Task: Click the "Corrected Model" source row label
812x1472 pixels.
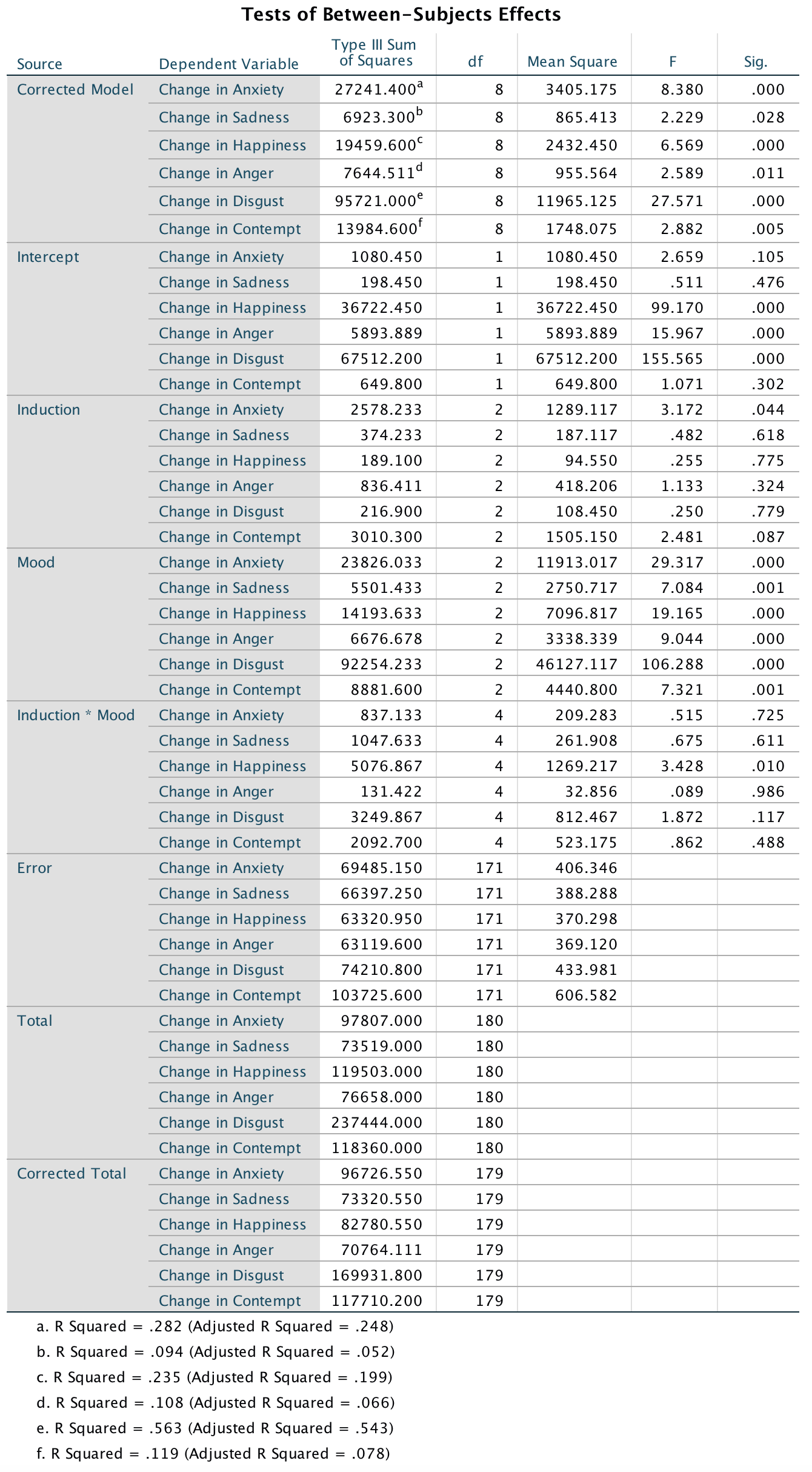Action: click(x=75, y=90)
